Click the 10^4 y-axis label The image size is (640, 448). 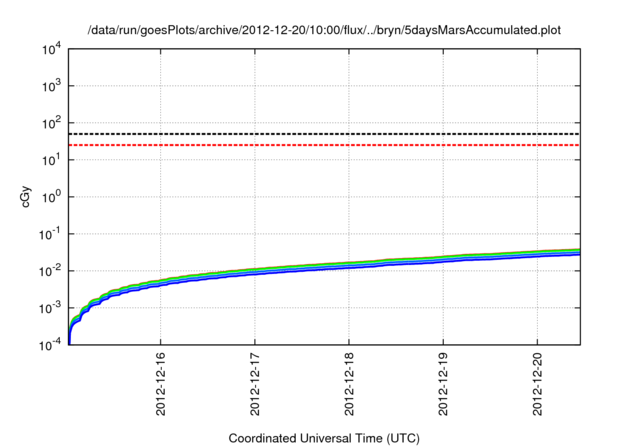52,49
